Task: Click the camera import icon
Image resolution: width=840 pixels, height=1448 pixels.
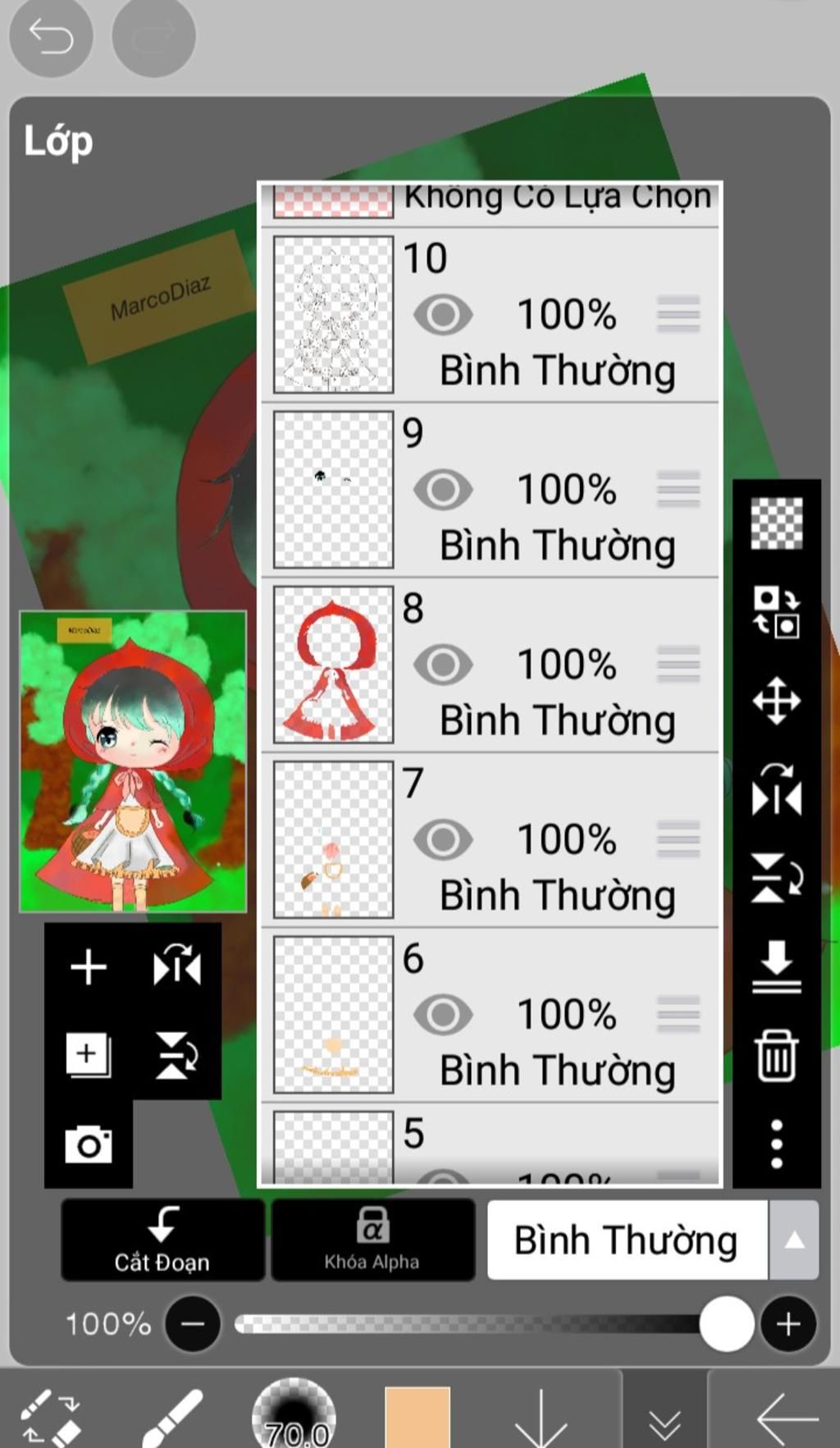Action: click(x=89, y=1144)
